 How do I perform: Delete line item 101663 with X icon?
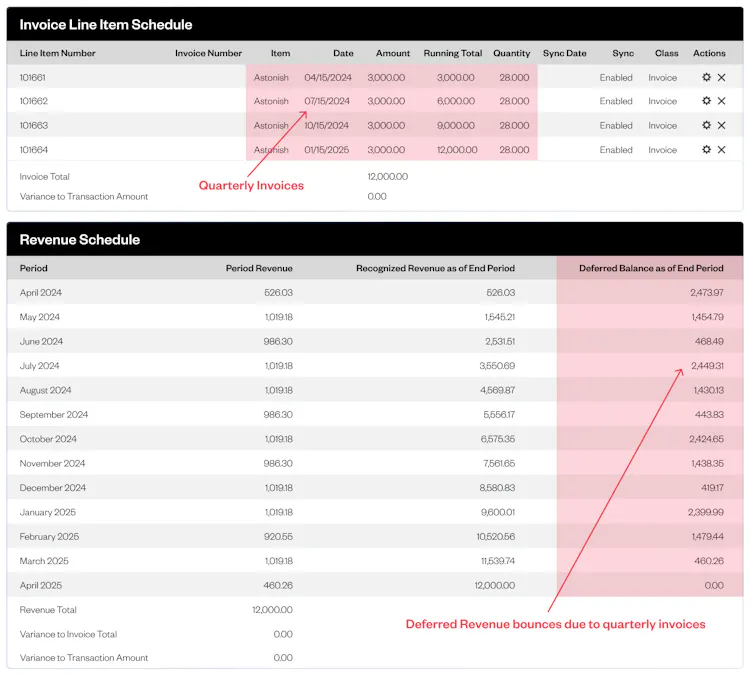(x=721, y=125)
